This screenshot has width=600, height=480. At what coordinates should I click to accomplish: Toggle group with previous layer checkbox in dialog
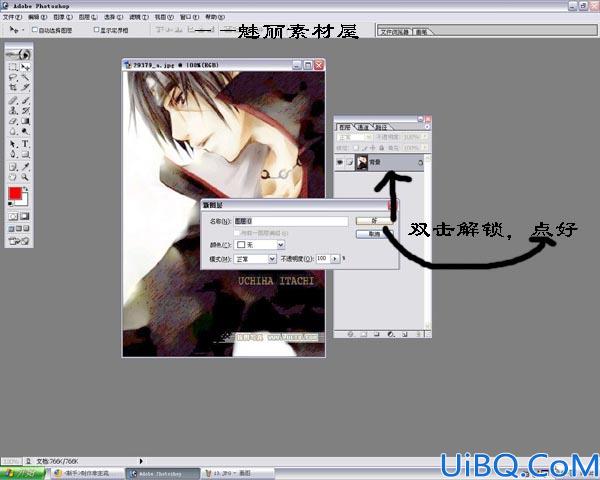coord(237,232)
